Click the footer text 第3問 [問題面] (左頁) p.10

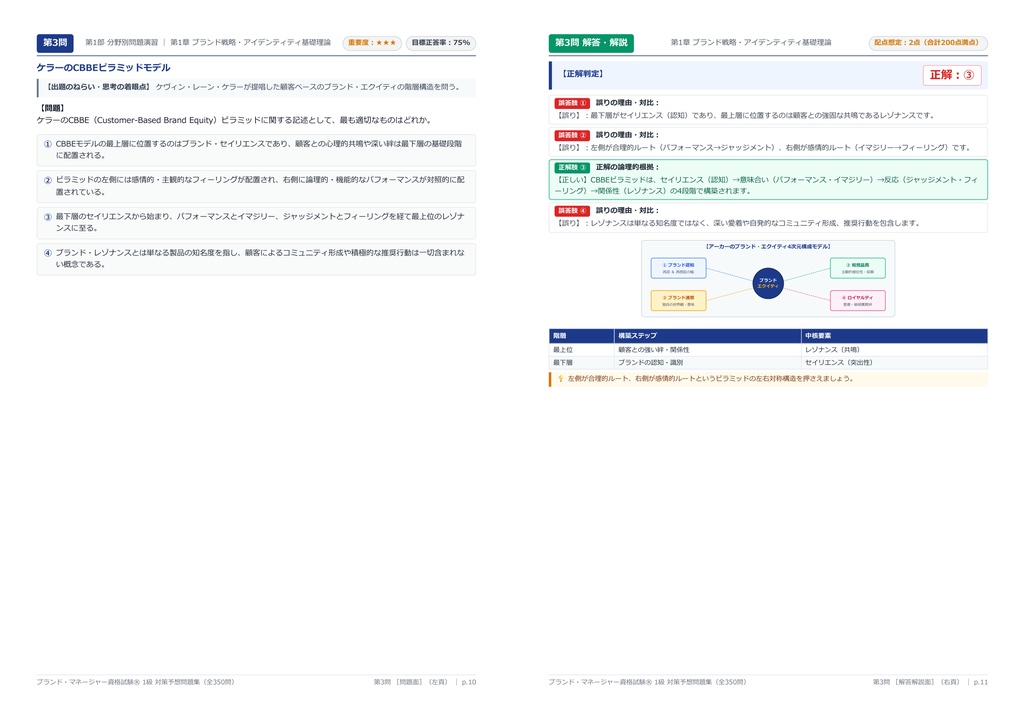pos(424,682)
